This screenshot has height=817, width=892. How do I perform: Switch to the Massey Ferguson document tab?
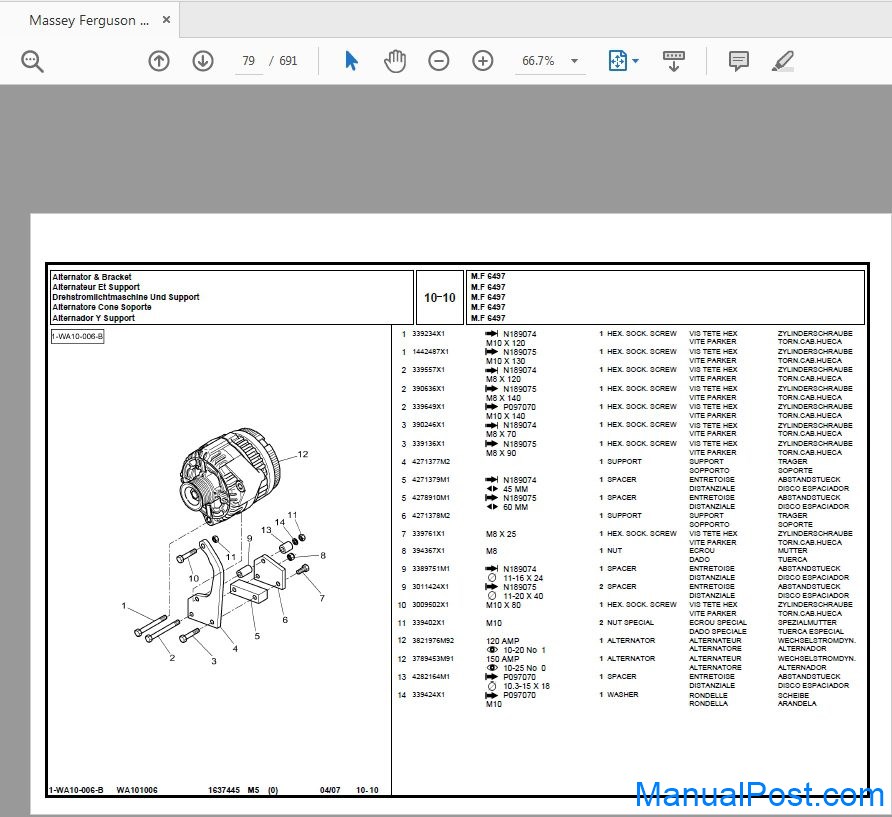(89, 20)
